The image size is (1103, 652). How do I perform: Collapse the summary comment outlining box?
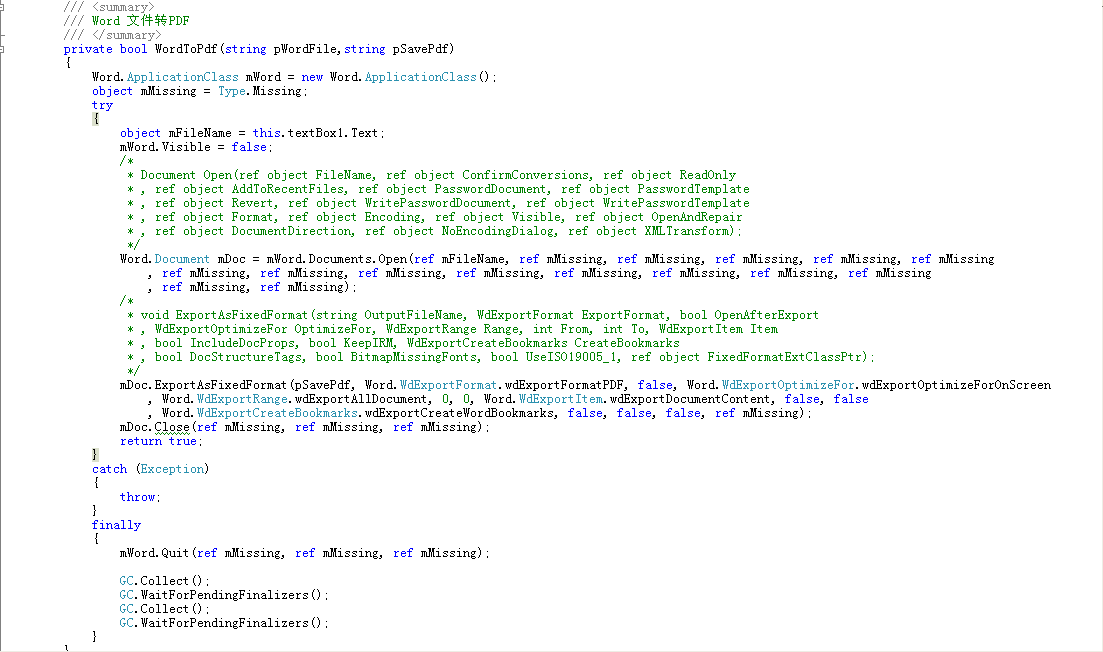click(x=2, y=6)
